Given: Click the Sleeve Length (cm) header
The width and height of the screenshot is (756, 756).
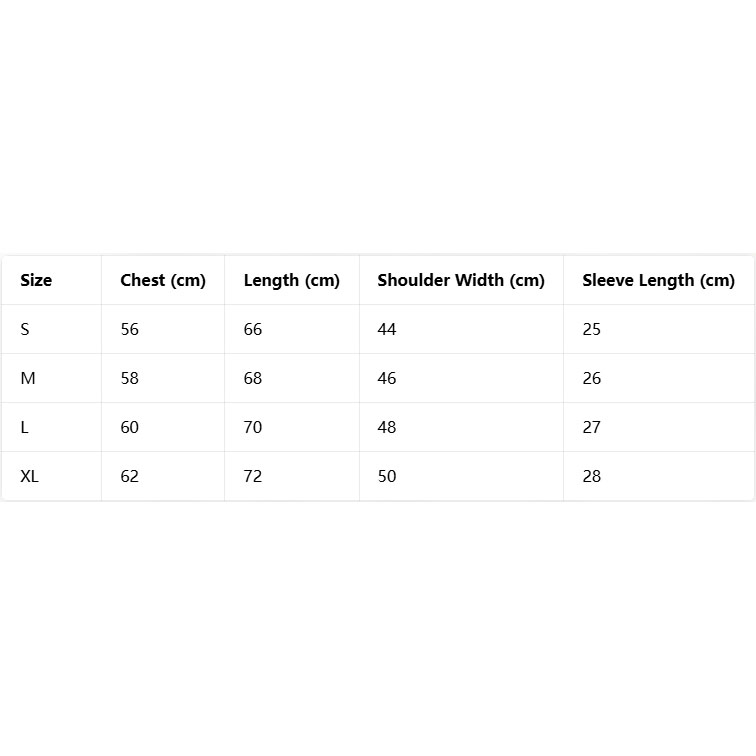Looking at the screenshot, I should [659, 280].
